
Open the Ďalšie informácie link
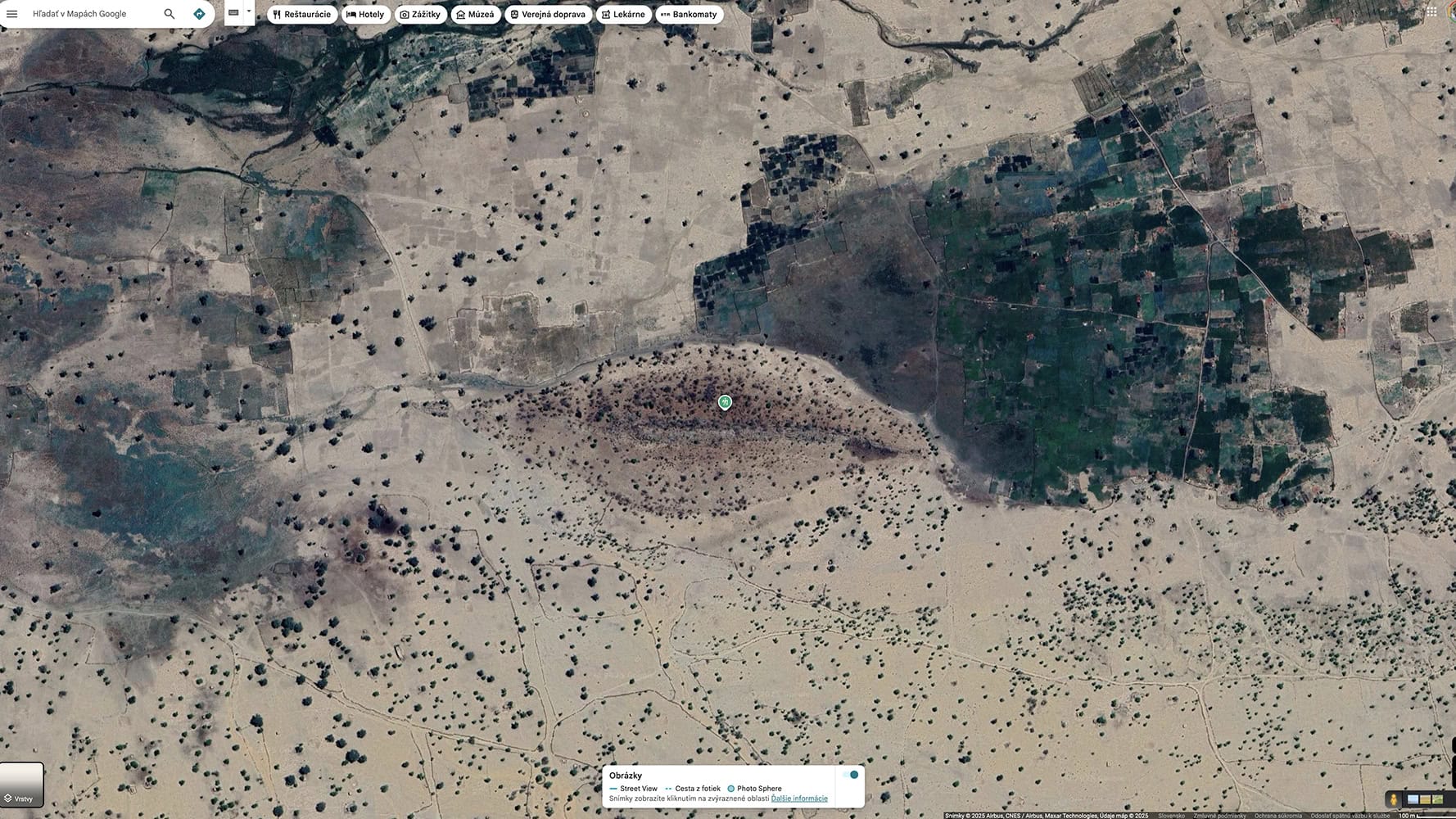[798, 799]
